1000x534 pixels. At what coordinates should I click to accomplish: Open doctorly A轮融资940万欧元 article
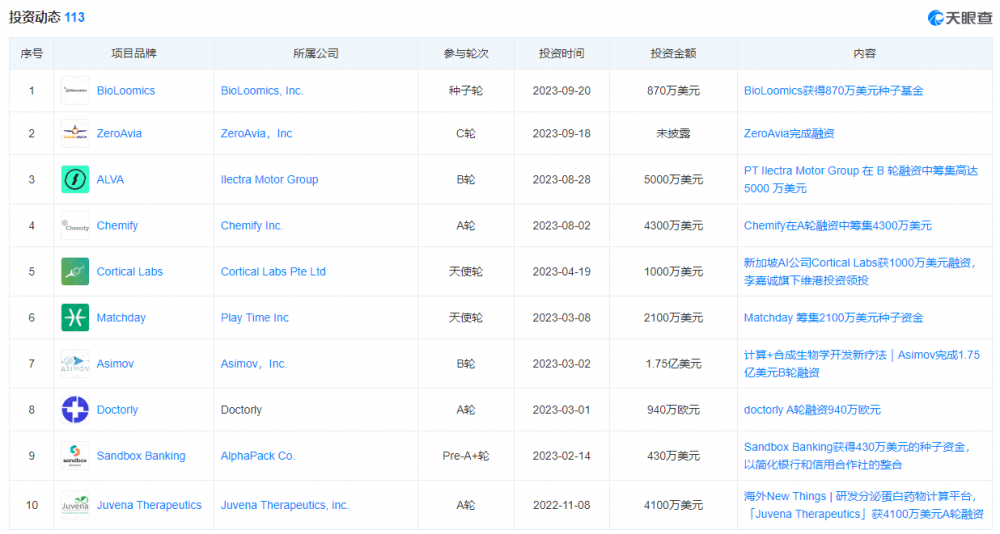812,410
